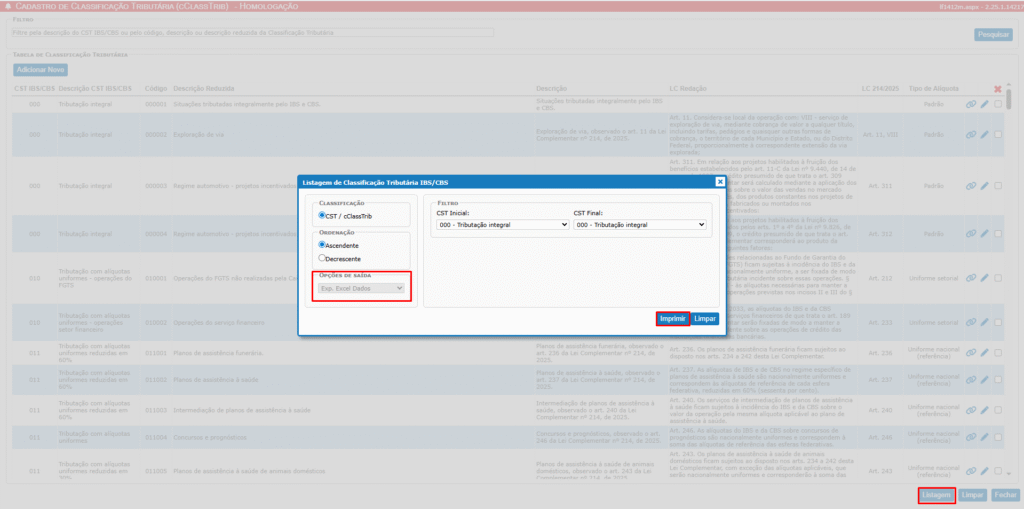Click the Adicionar Novo button
1024x509 pixels.
(x=41, y=70)
